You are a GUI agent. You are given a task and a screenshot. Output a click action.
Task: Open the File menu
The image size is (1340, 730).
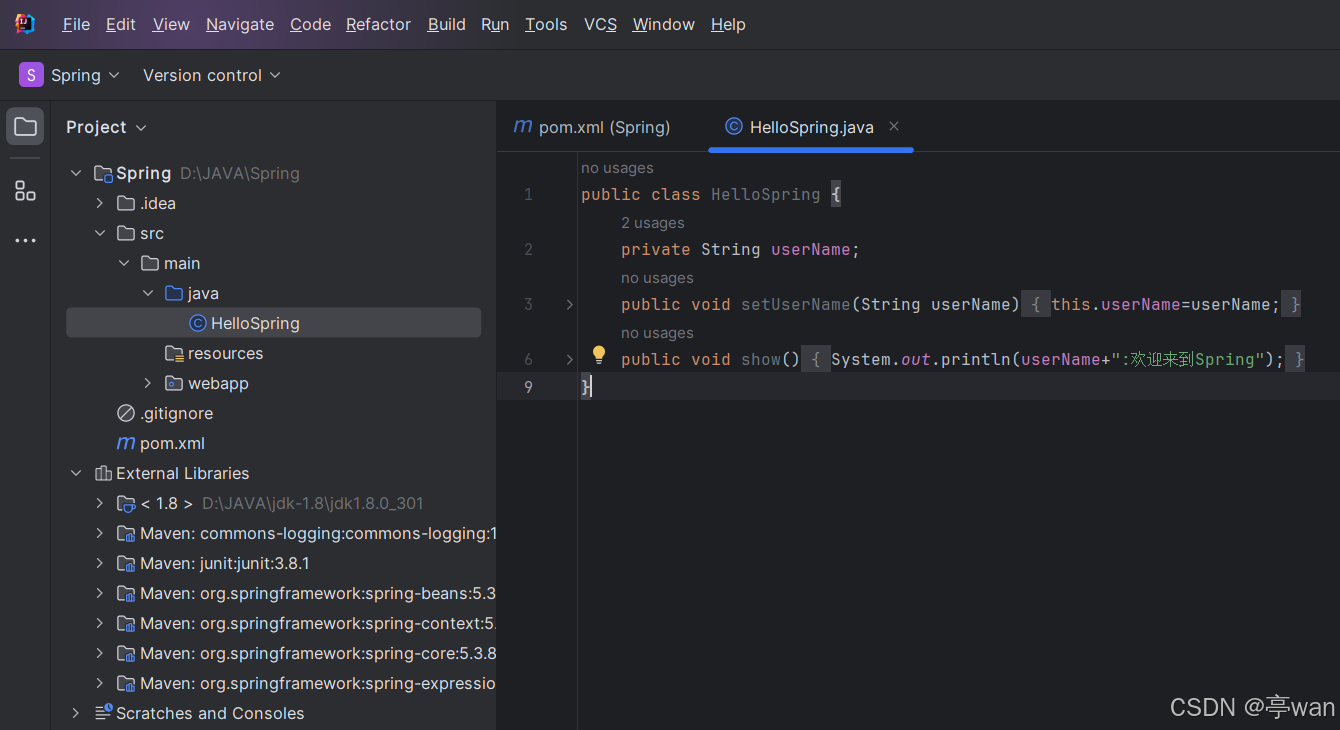(x=76, y=24)
